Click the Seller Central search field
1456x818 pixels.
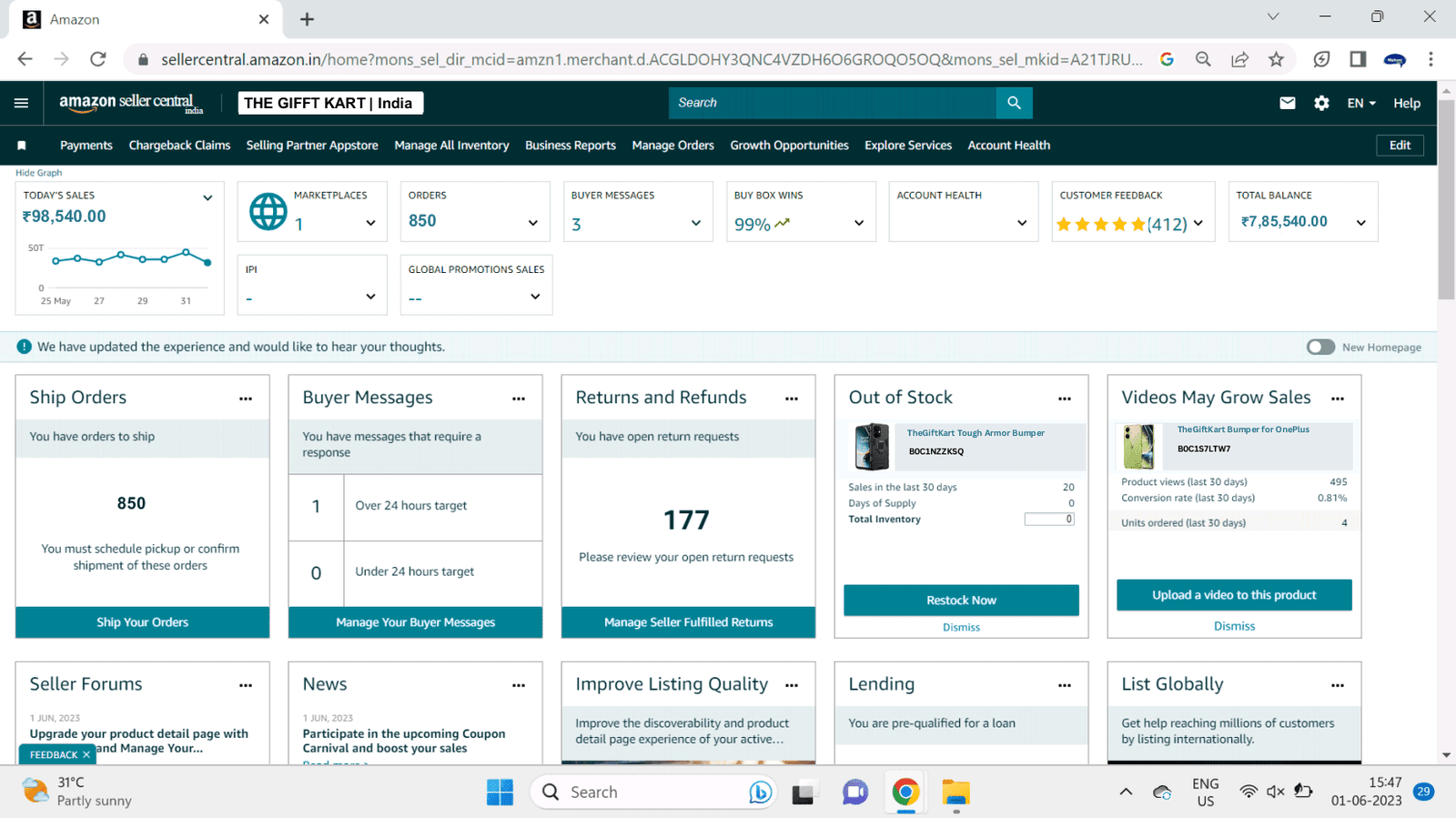click(833, 103)
